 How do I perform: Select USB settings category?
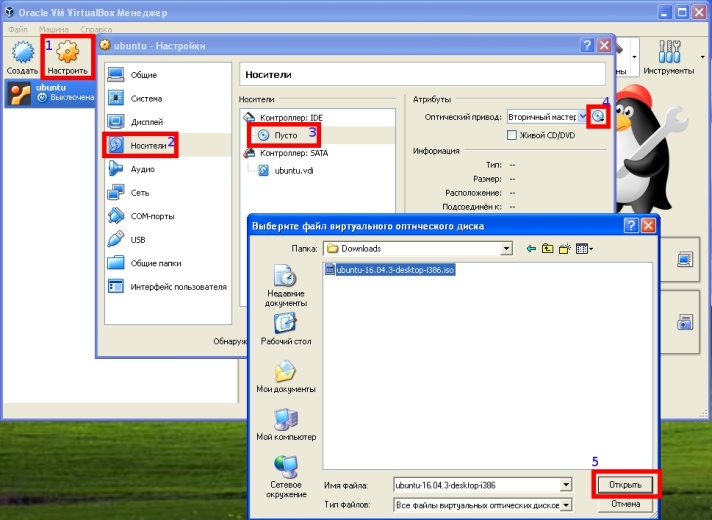pos(168,240)
